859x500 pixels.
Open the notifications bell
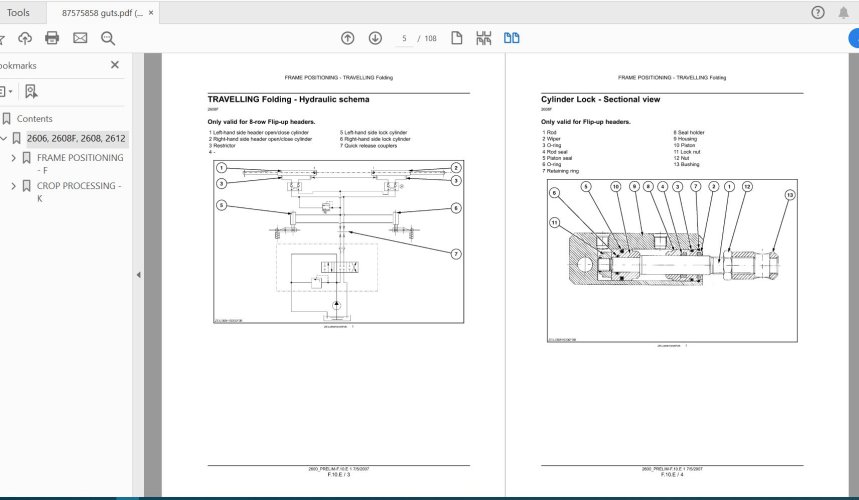point(846,13)
